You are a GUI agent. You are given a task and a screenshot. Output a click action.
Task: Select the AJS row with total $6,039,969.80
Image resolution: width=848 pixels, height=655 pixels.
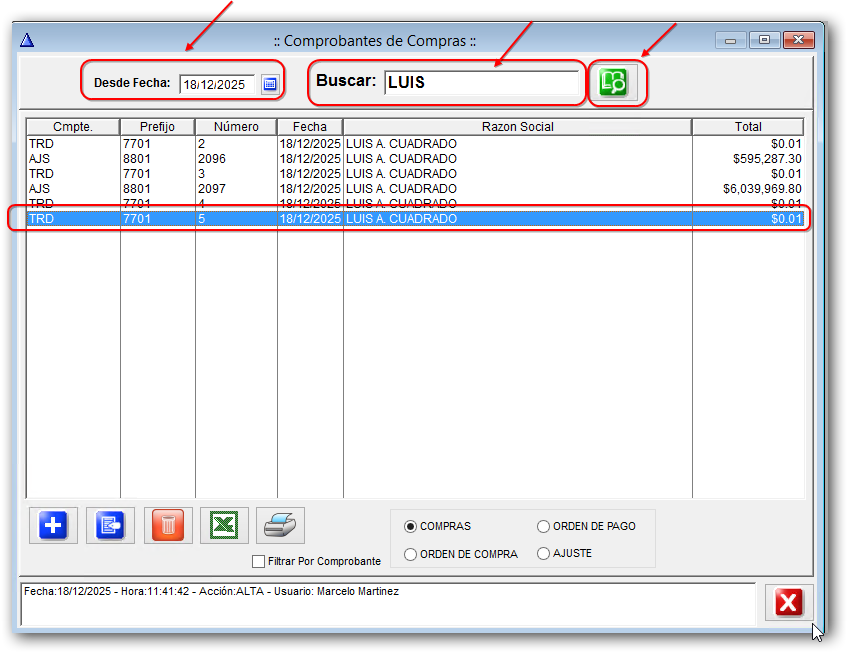pyautogui.click(x=400, y=189)
